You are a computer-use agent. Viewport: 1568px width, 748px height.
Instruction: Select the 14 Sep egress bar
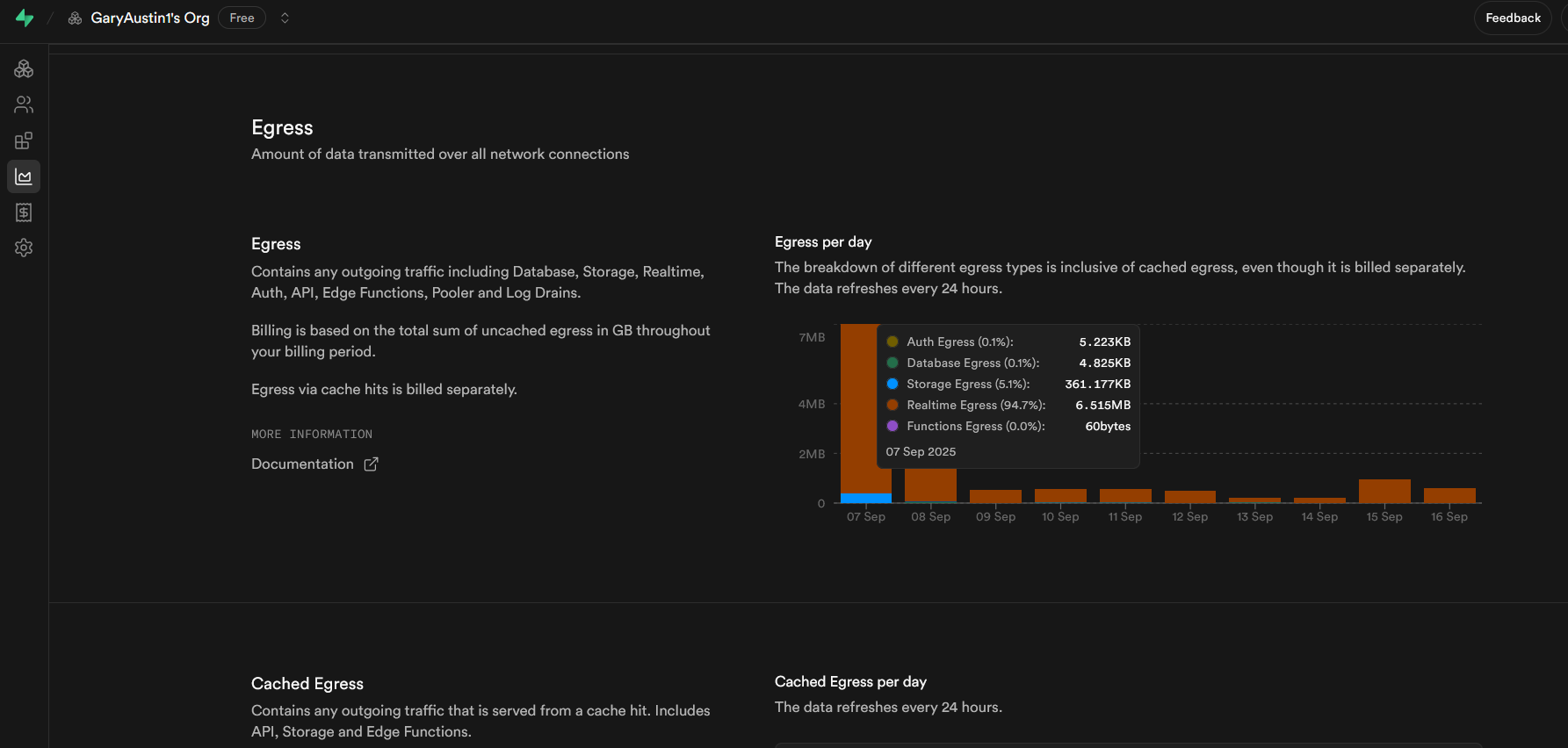[1319, 500]
